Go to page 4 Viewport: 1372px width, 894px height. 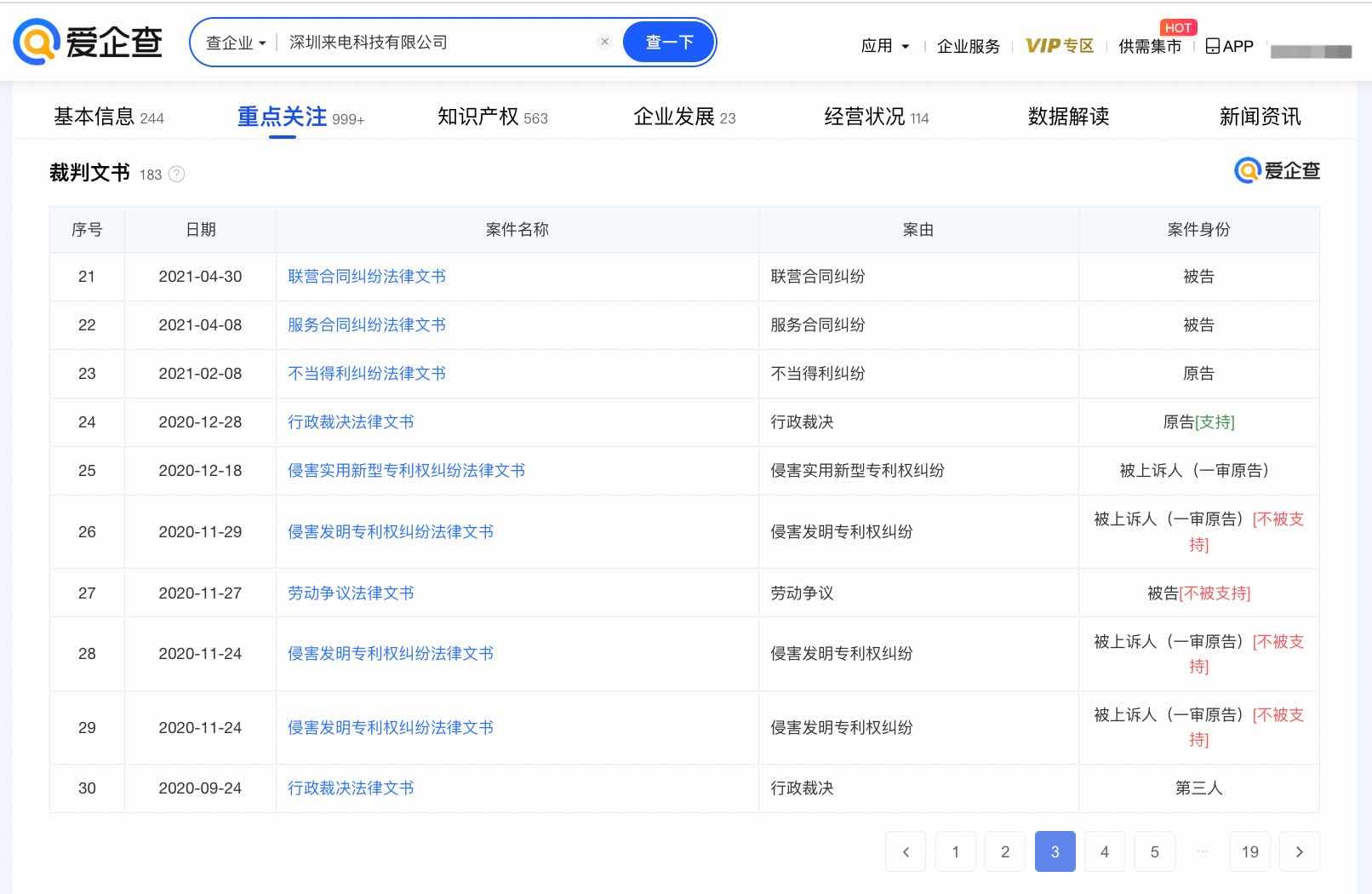pyautogui.click(x=1105, y=851)
